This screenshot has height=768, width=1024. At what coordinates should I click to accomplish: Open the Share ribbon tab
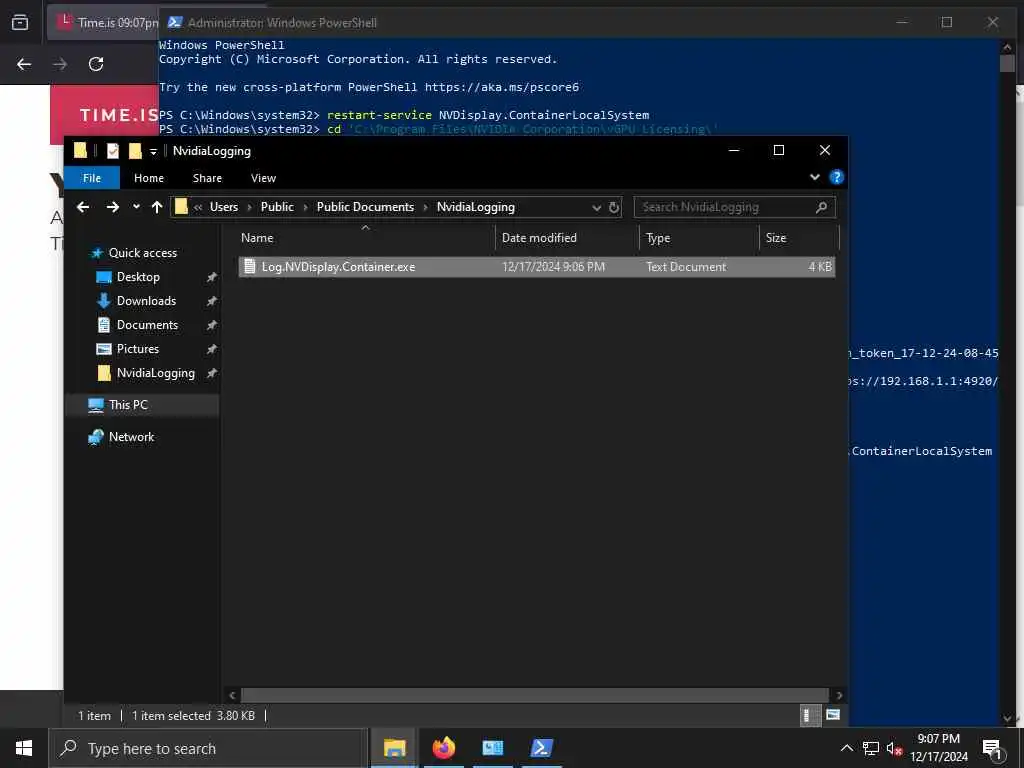[207, 178]
